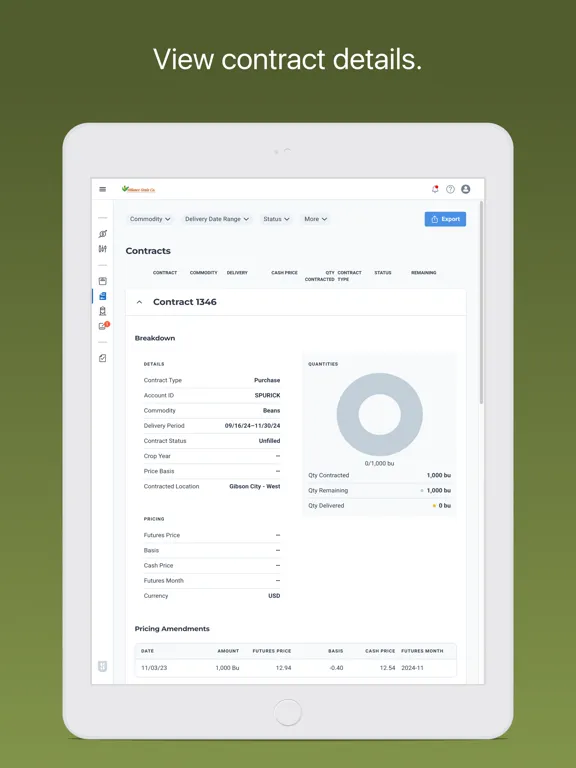
Task: Open sidebar icon with red badge
Action: pos(103,326)
